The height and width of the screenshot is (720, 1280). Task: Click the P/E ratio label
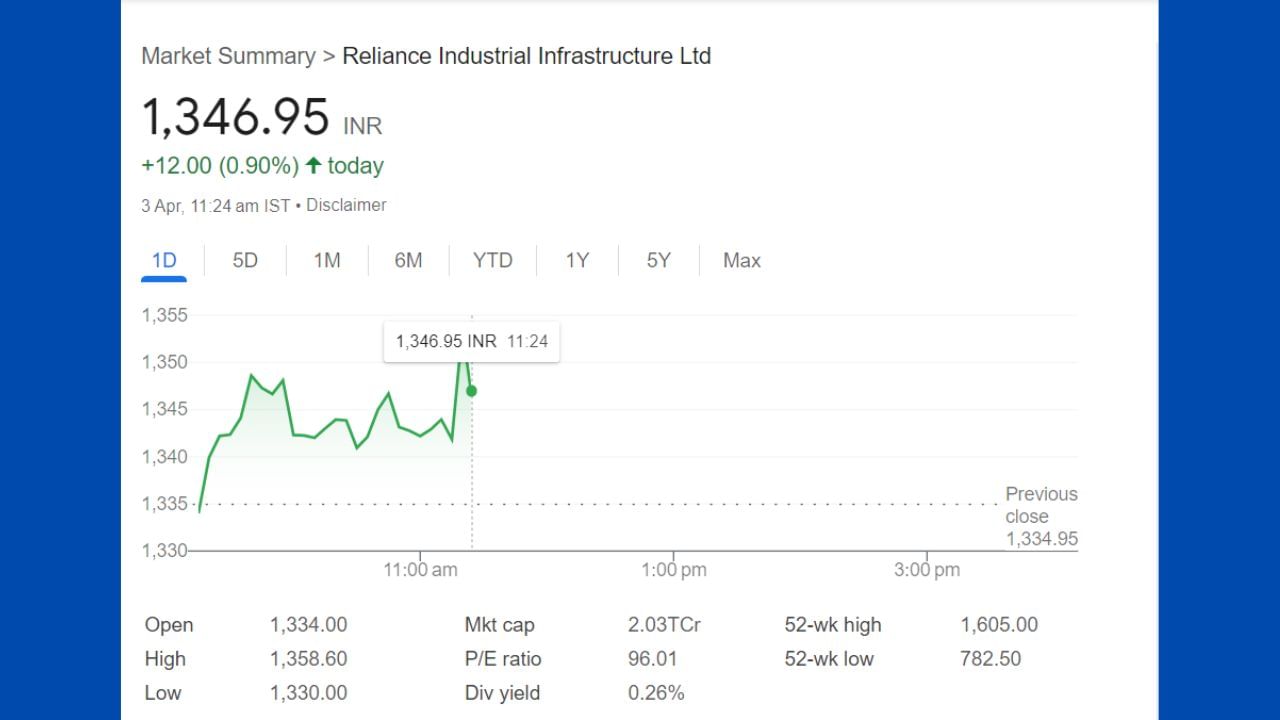point(503,659)
